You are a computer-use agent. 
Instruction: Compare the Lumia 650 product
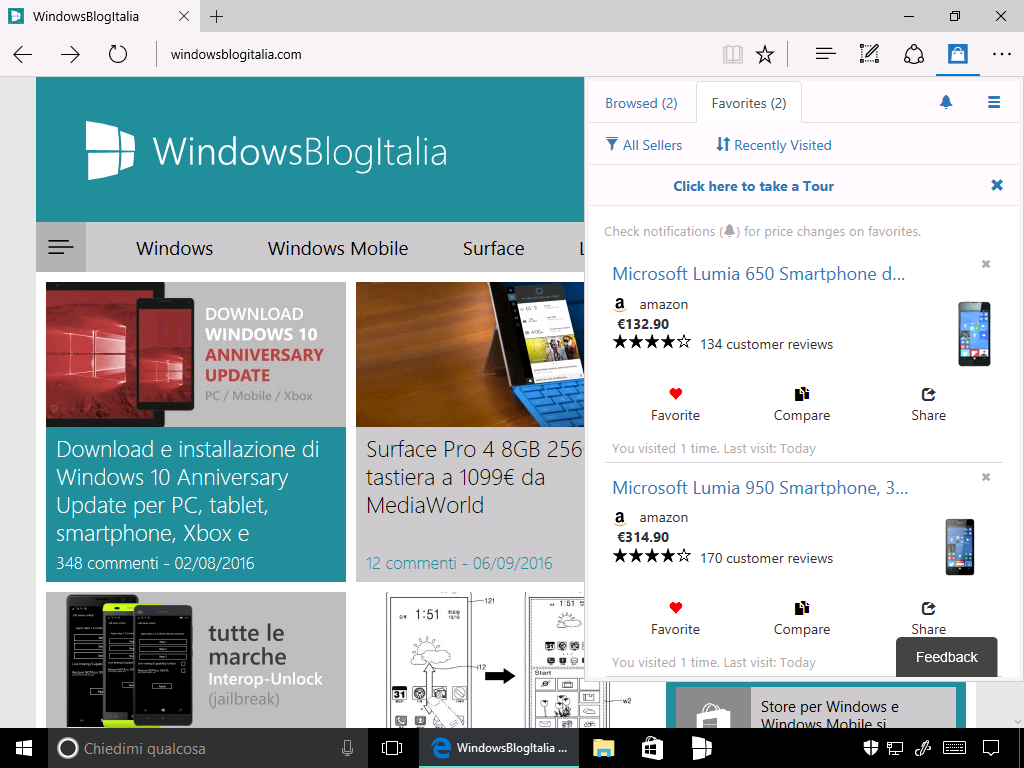click(802, 405)
